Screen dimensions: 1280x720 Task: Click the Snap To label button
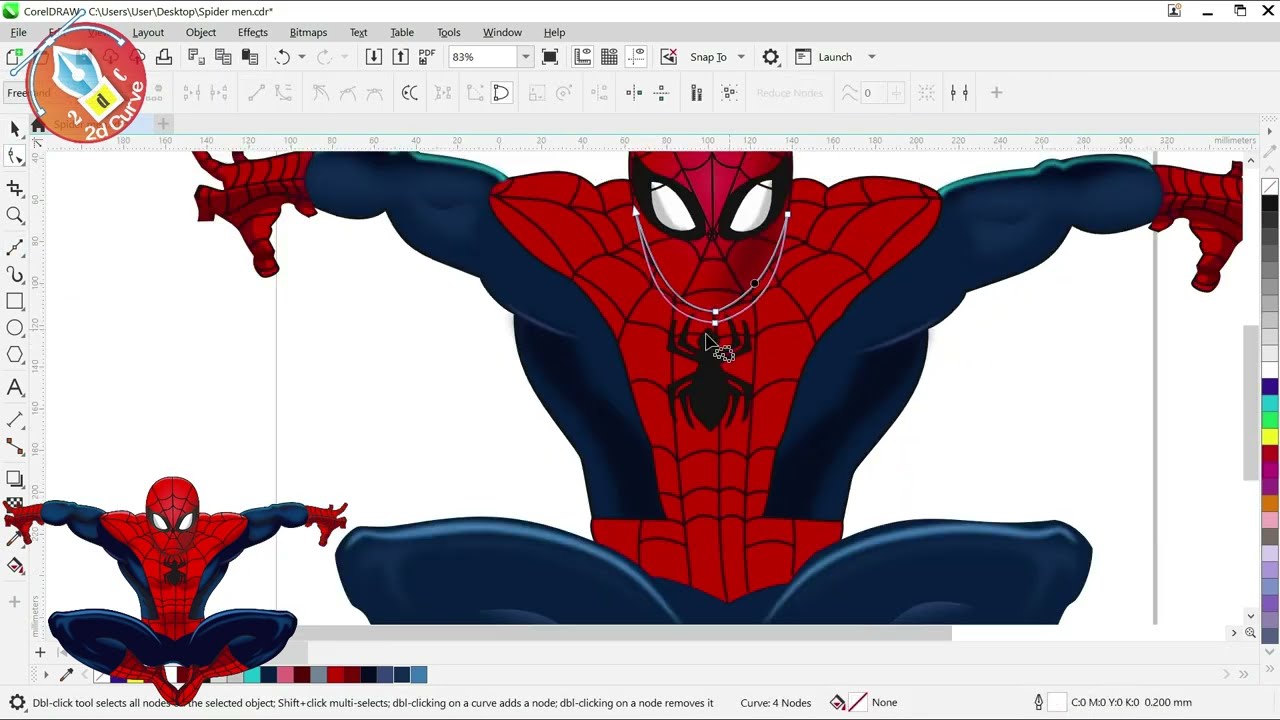(x=708, y=57)
